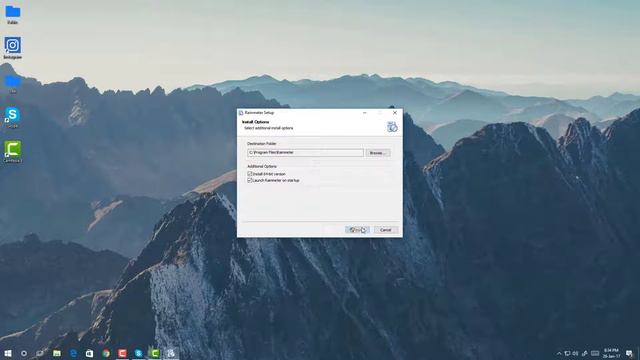
Task: Click the Rainmeter Setup title bar icon
Action: coord(241,113)
